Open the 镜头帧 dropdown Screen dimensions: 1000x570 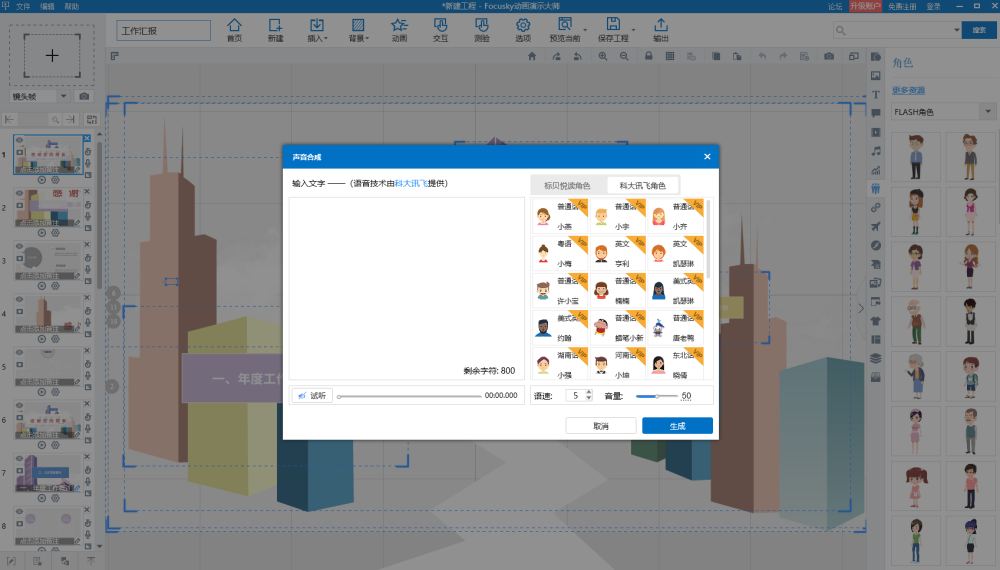click(x=63, y=96)
